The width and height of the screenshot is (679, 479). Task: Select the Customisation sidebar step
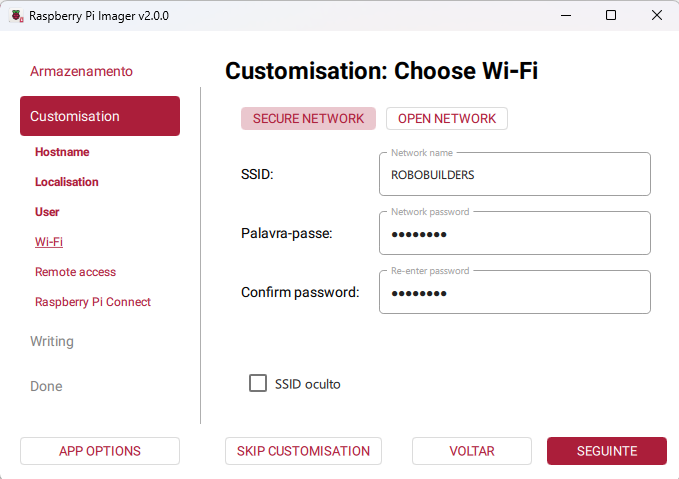(x=100, y=116)
